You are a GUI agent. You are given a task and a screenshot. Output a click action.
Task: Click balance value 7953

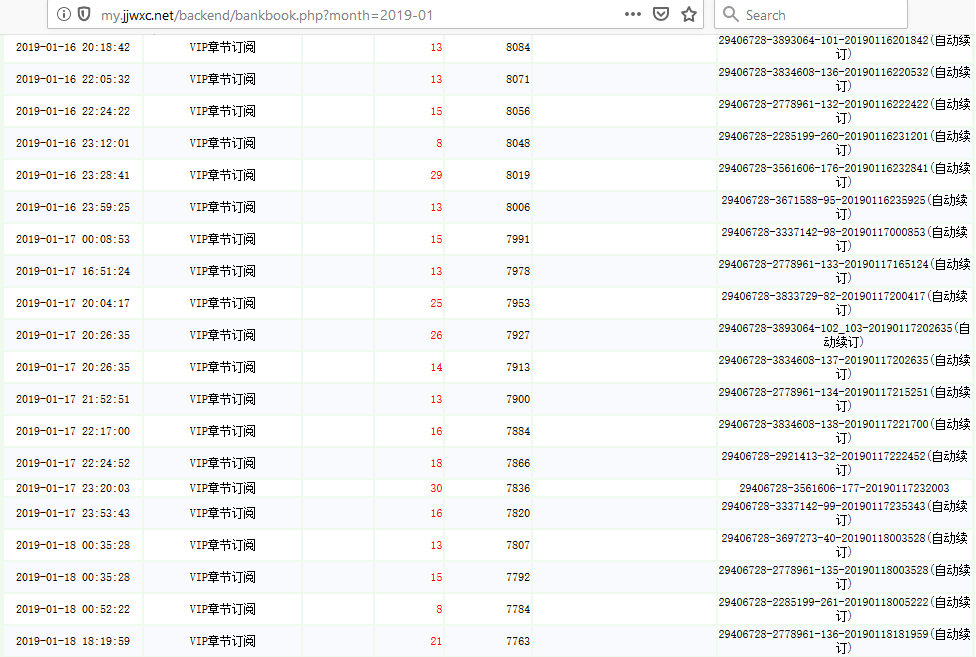(518, 304)
